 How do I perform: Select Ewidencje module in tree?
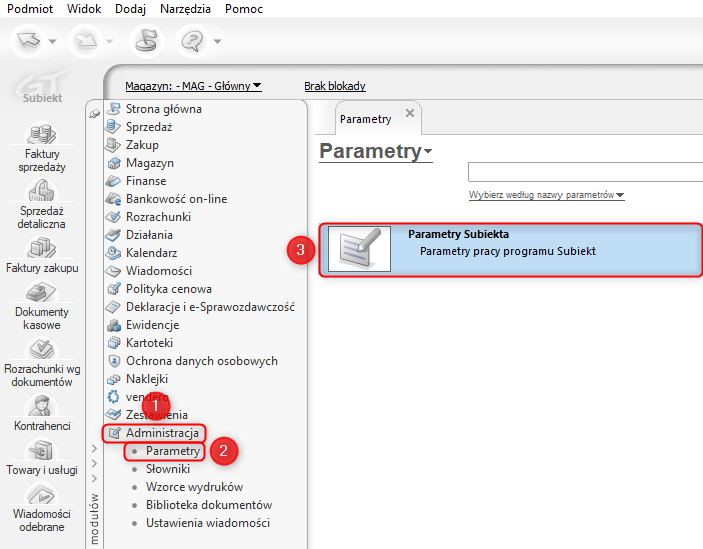click(152, 325)
